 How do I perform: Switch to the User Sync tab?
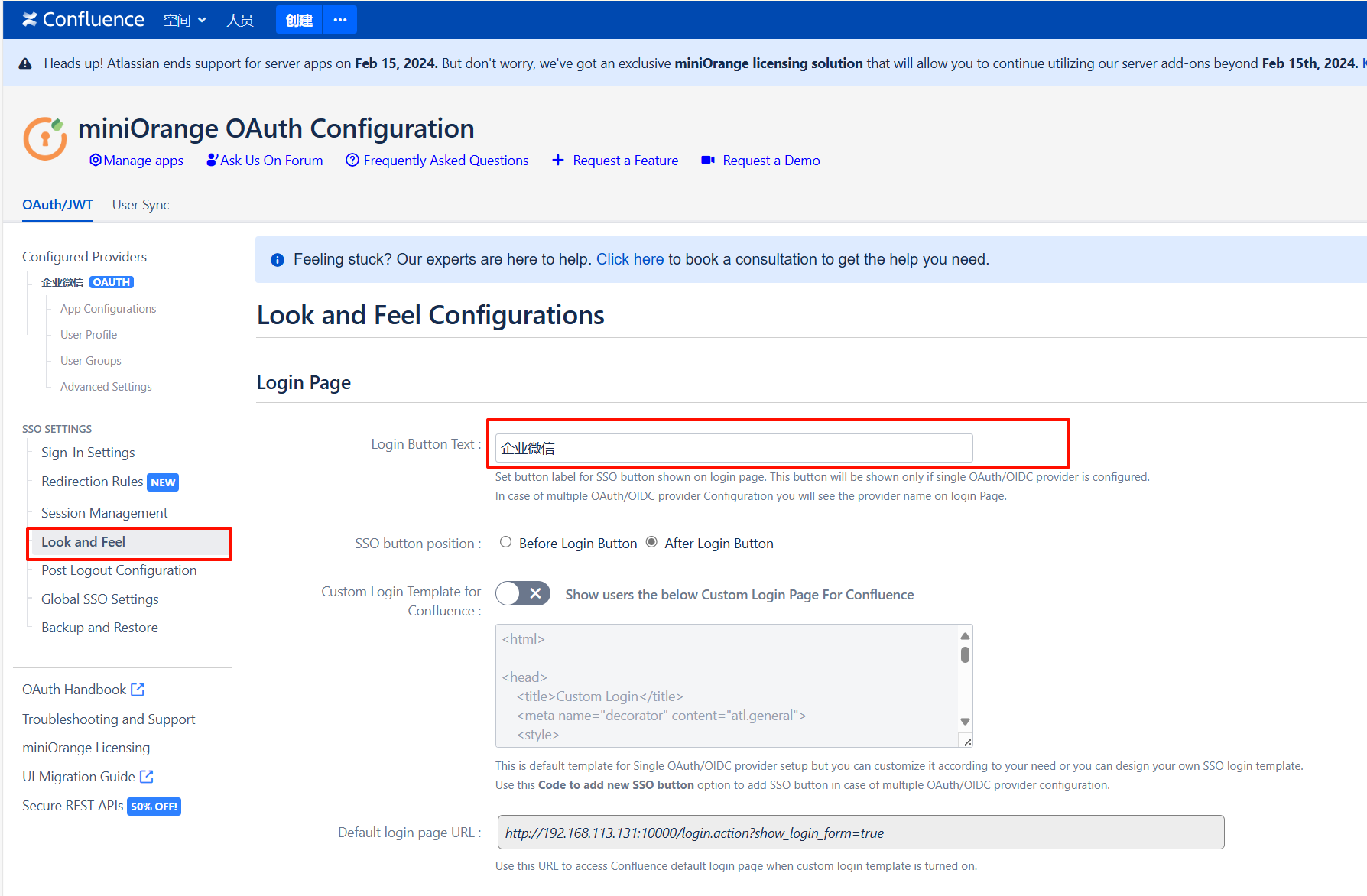(141, 205)
